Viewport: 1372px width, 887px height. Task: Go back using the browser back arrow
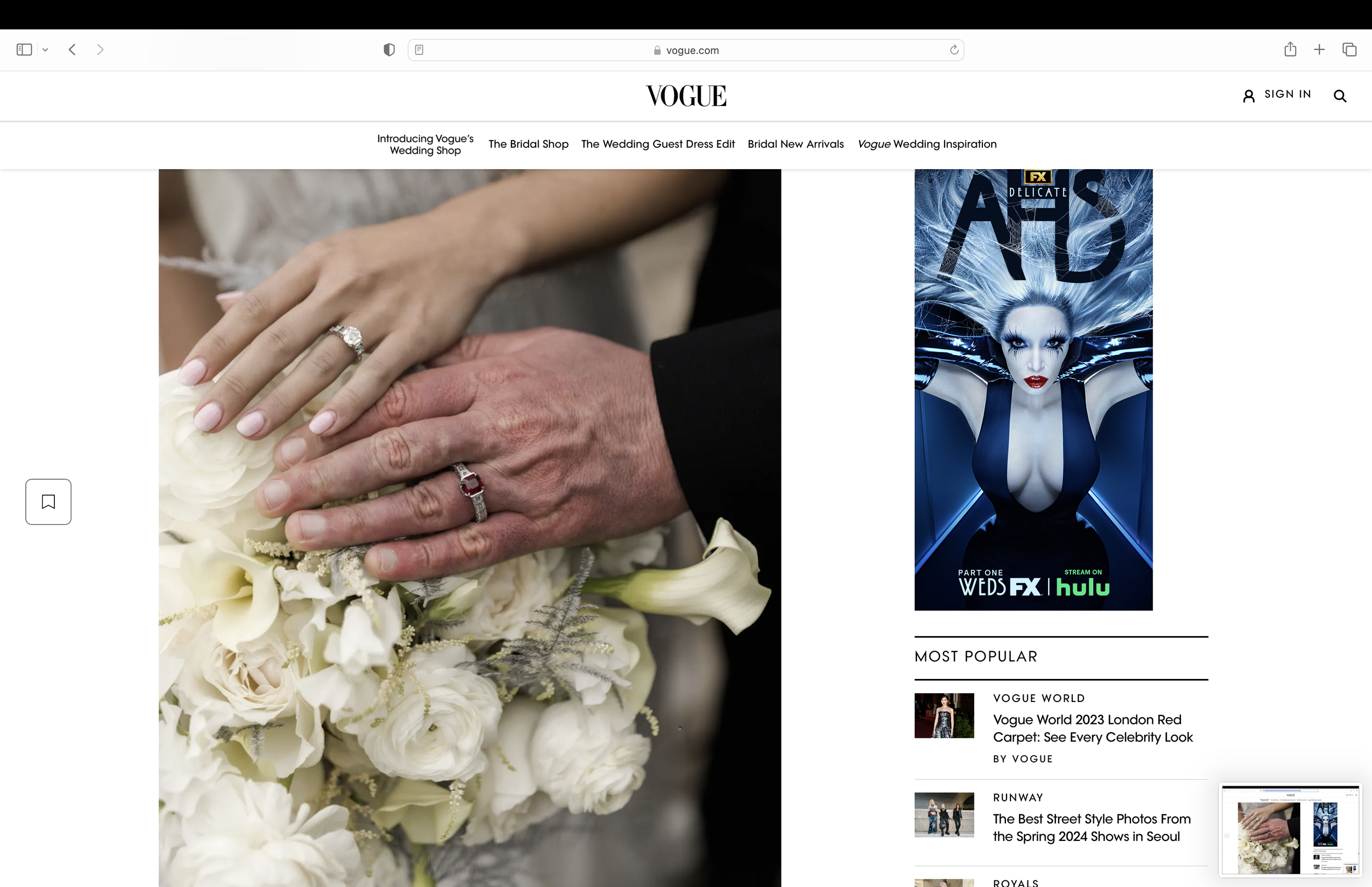coord(72,49)
